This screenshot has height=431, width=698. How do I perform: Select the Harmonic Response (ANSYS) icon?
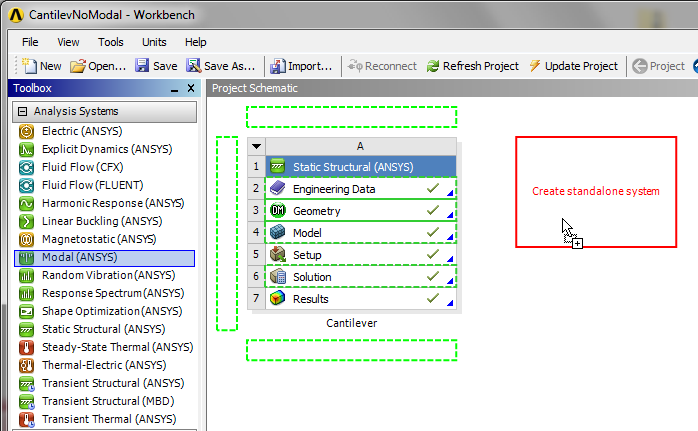(26, 203)
